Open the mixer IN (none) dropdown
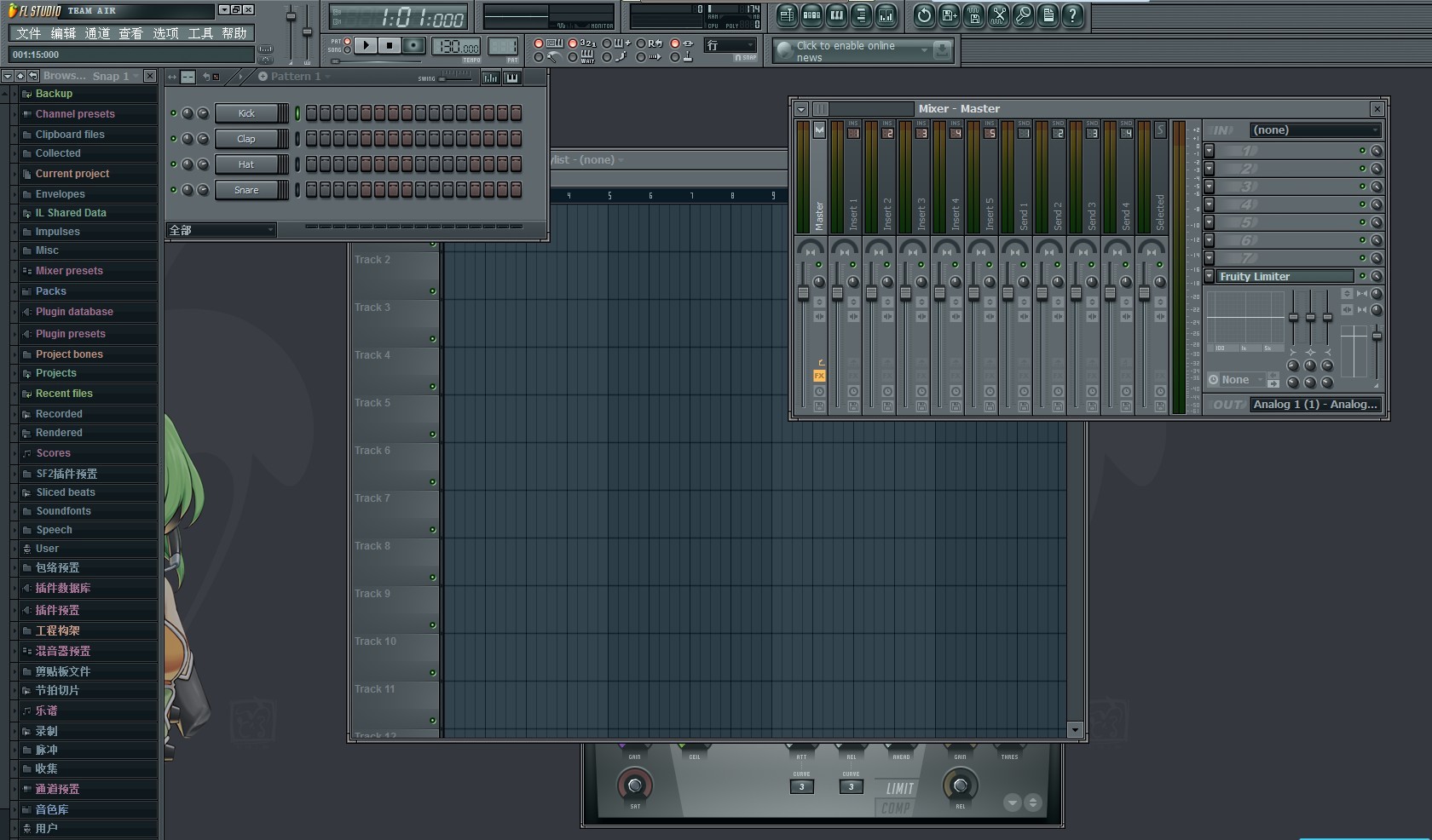 click(1315, 130)
